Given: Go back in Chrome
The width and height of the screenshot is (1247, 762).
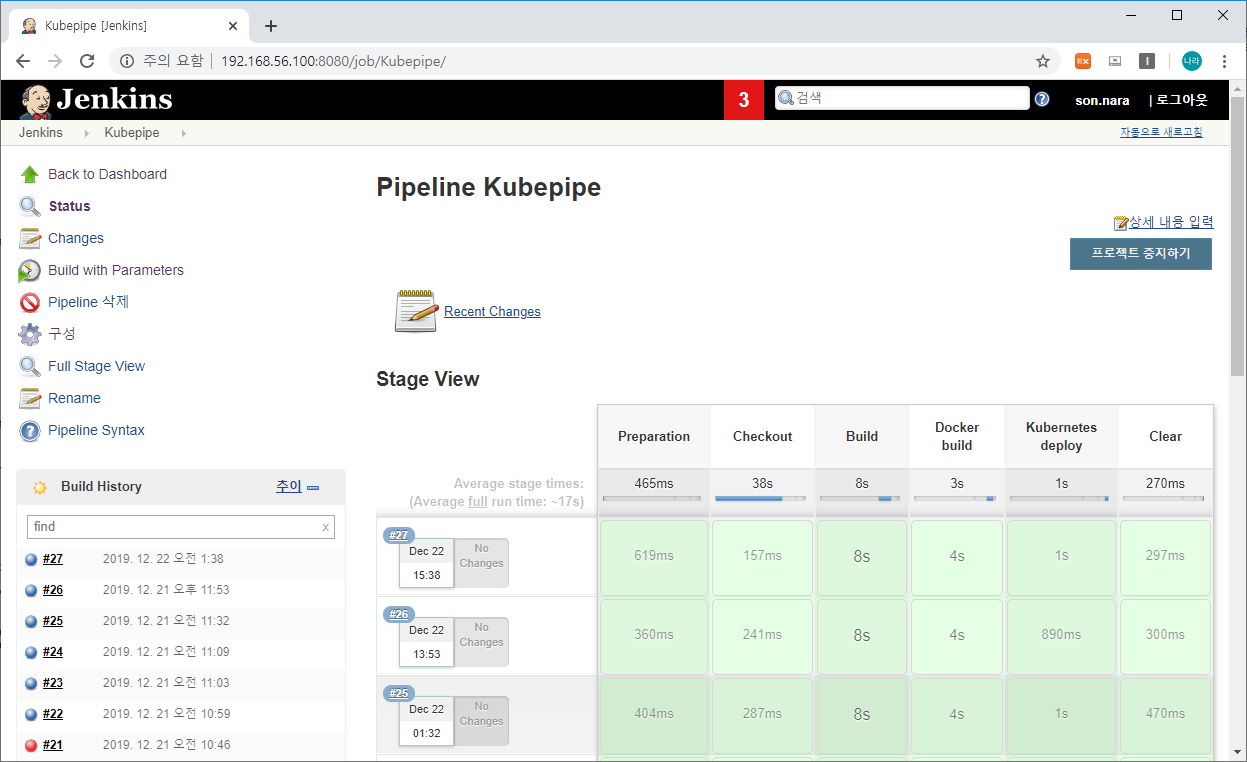Looking at the screenshot, I should pos(23,61).
